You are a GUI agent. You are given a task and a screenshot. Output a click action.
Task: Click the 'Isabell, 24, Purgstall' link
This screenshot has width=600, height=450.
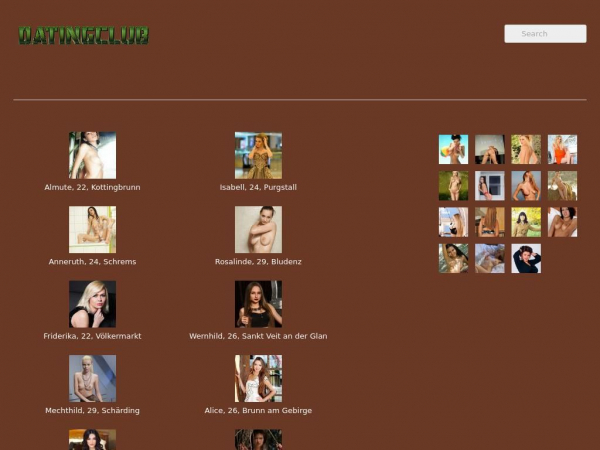pyautogui.click(x=258, y=187)
